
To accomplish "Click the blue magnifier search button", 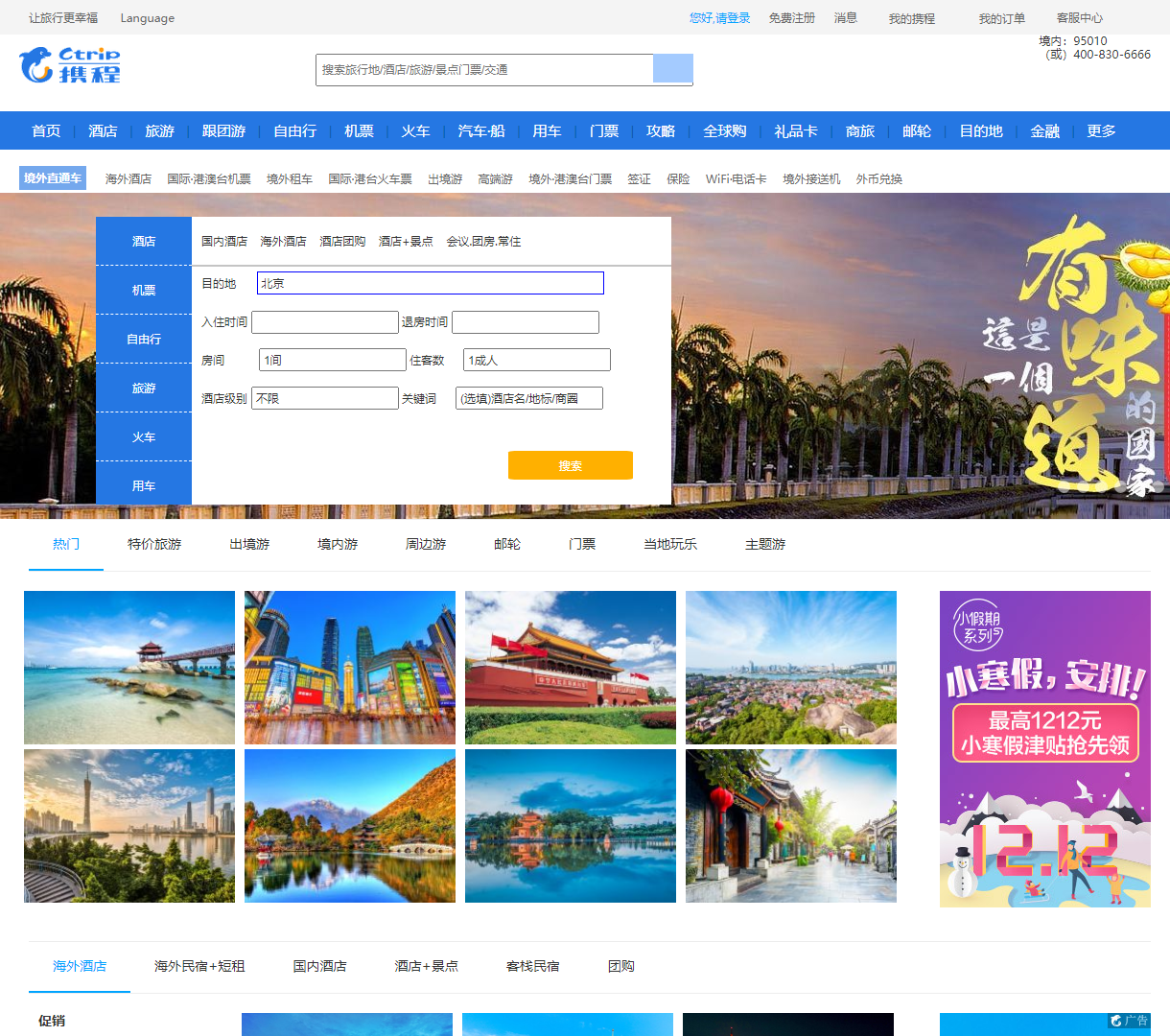I will pos(672,69).
